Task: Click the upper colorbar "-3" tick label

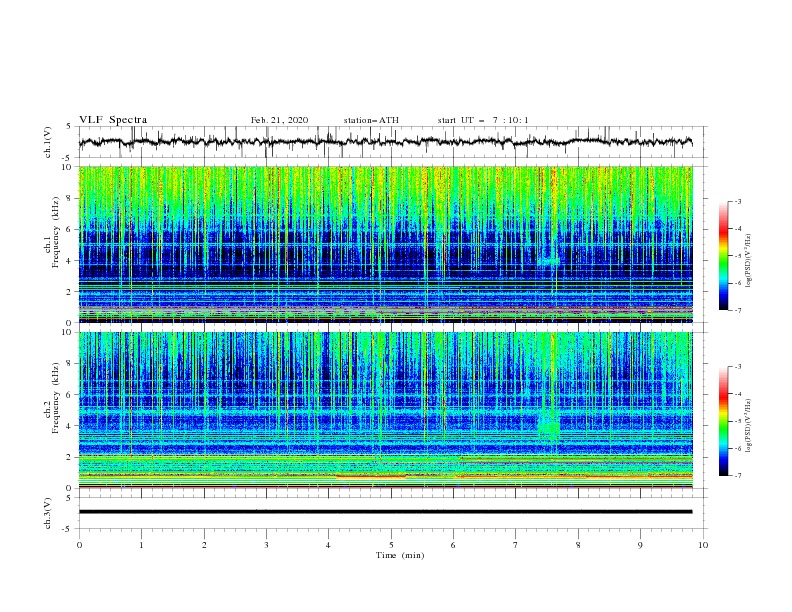Action: tap(737, 201)
